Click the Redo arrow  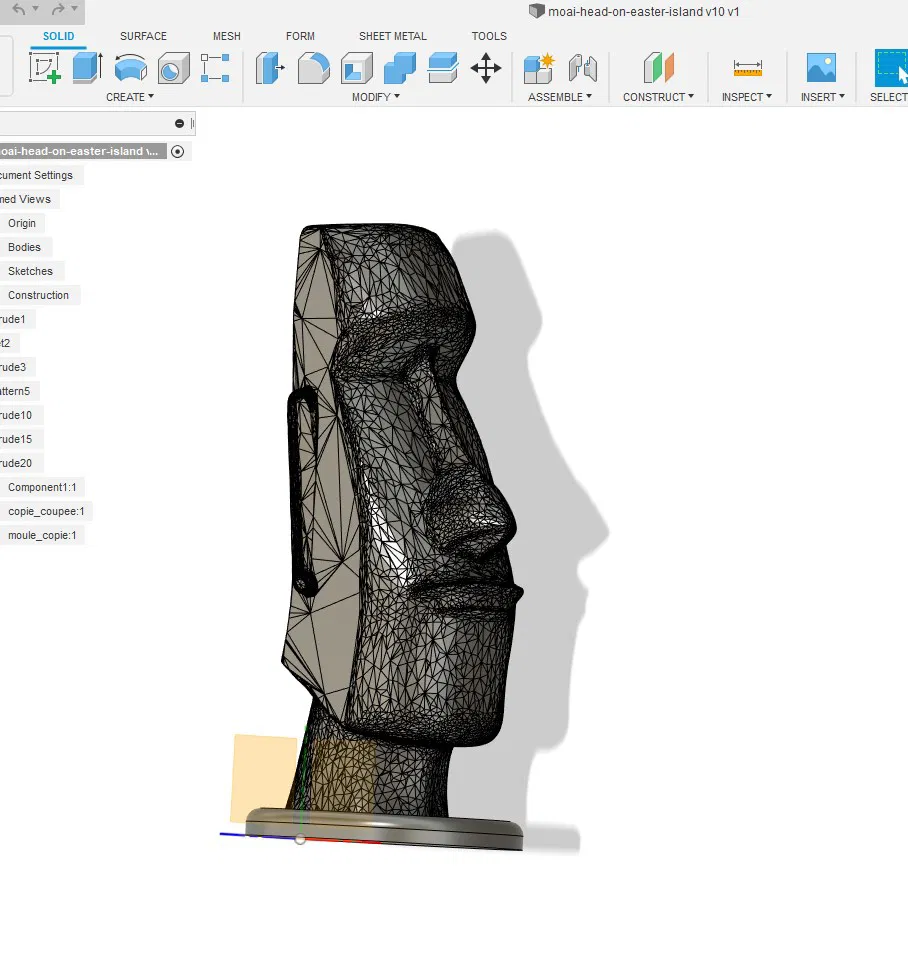58,9
